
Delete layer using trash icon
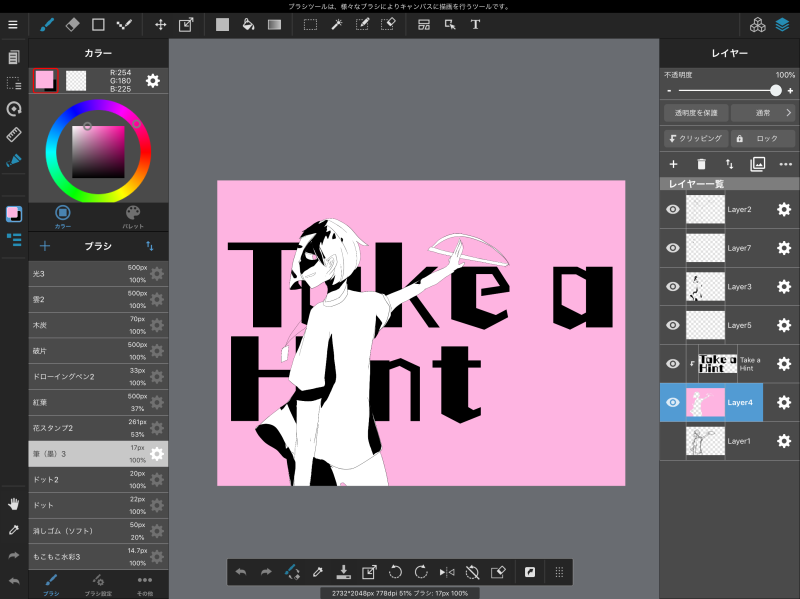(701, 164)
